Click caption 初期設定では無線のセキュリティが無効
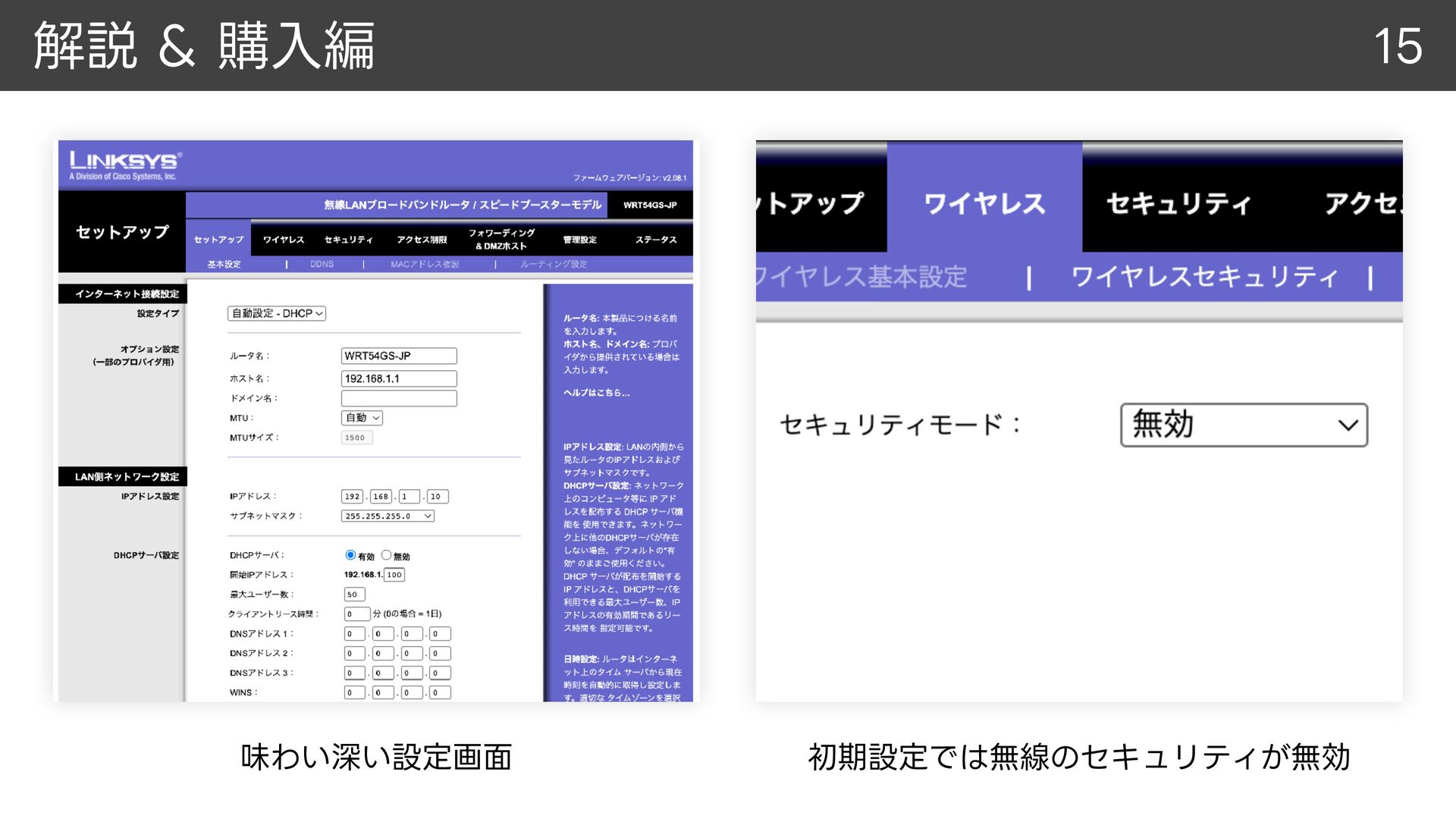Screen dimensions: 1456x819 pos(1079,757)
